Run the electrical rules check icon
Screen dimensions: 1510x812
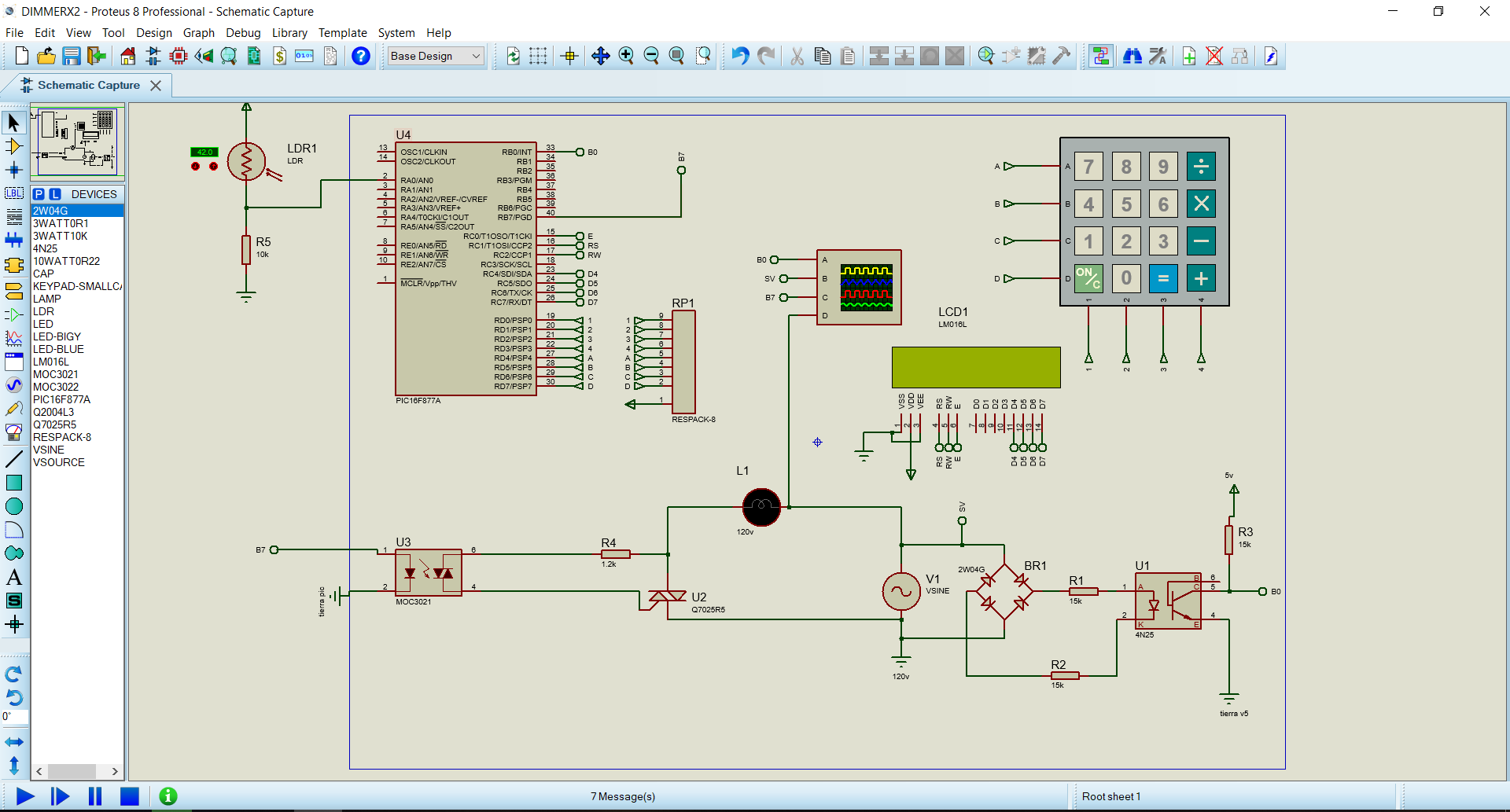1271,56
